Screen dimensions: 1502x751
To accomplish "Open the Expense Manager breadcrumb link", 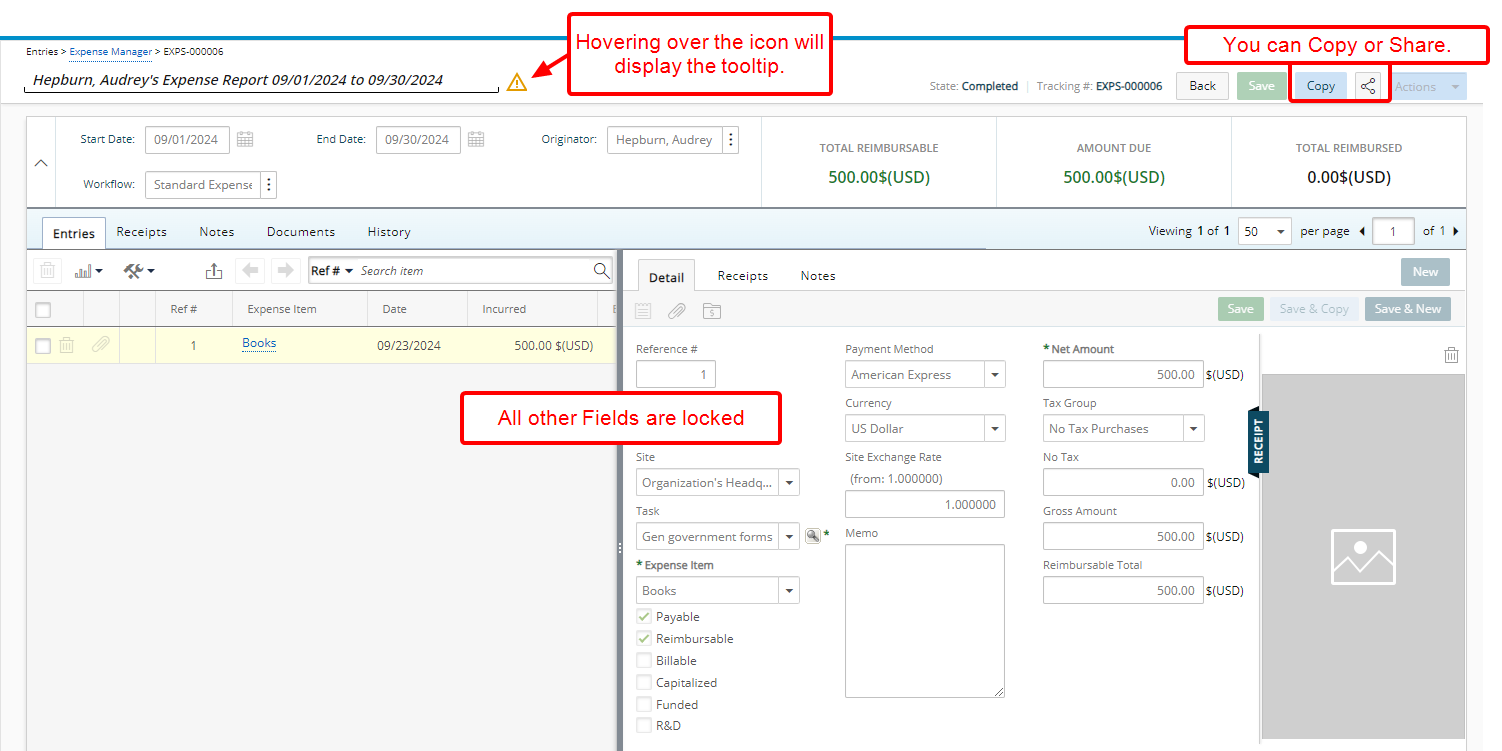I will pos(110,51).
